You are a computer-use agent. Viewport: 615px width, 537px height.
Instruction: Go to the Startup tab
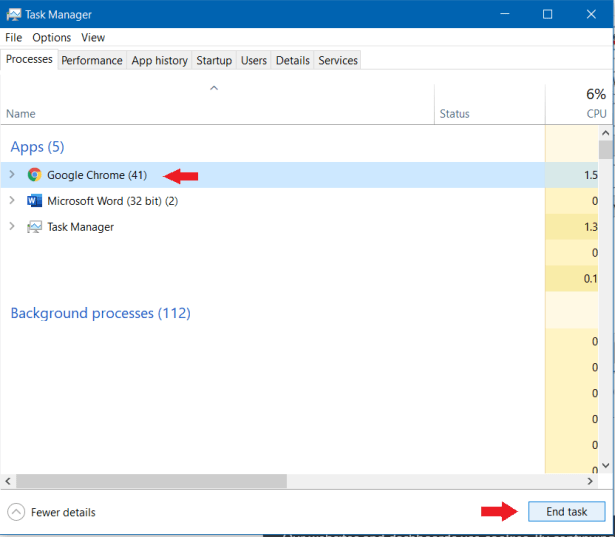click(214, 60)
